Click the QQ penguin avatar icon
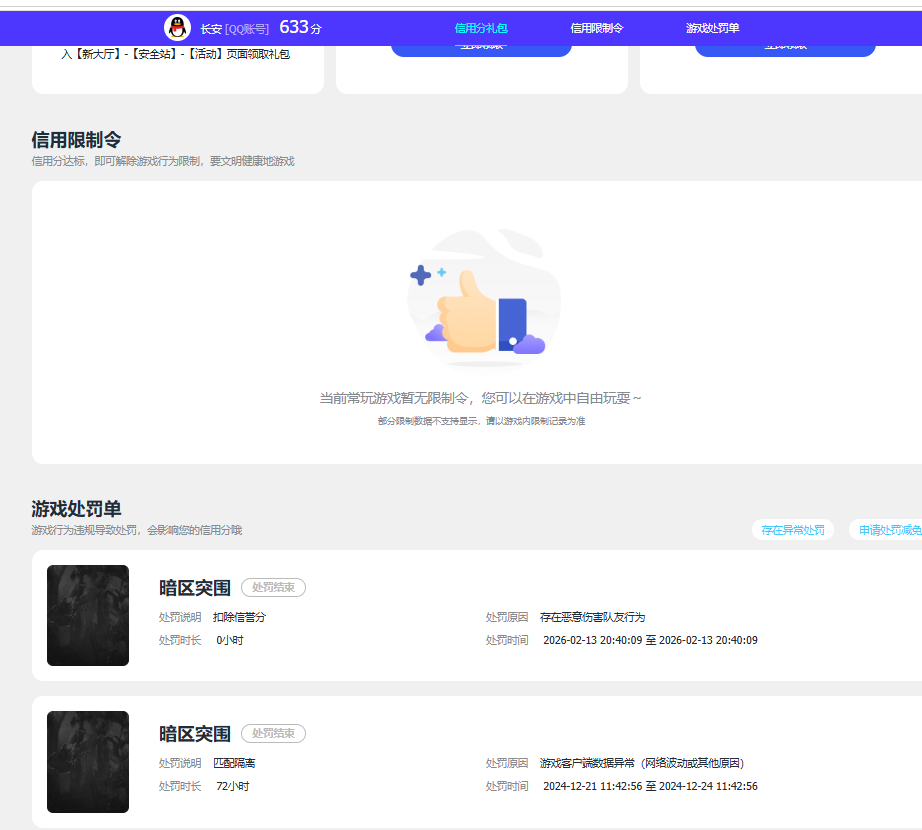The width and height of the screenshot is (922, 830). [177, 28]
